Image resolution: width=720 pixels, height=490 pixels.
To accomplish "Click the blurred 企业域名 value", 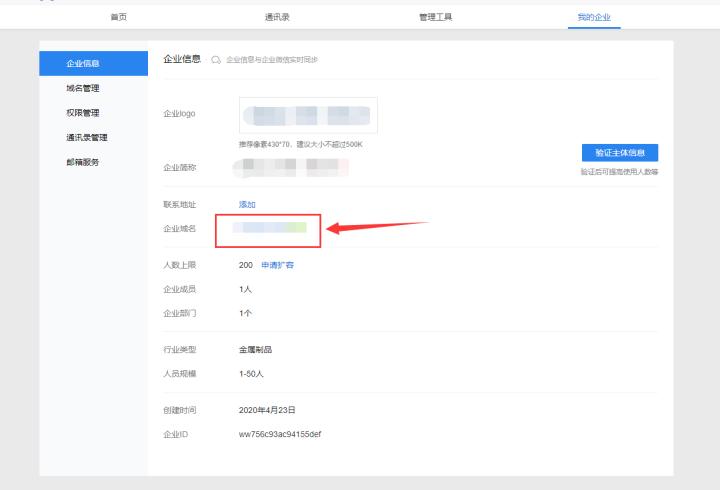I will [269, 227].
